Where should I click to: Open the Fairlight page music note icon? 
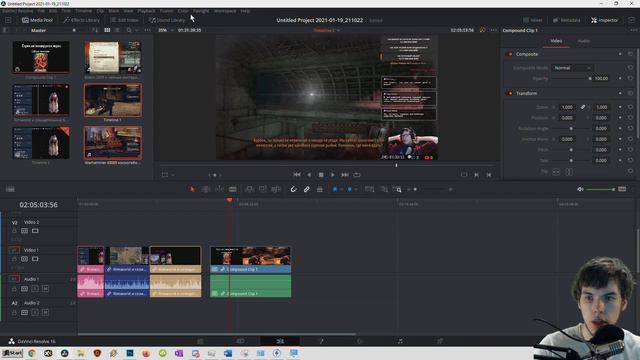coord(400,341)
